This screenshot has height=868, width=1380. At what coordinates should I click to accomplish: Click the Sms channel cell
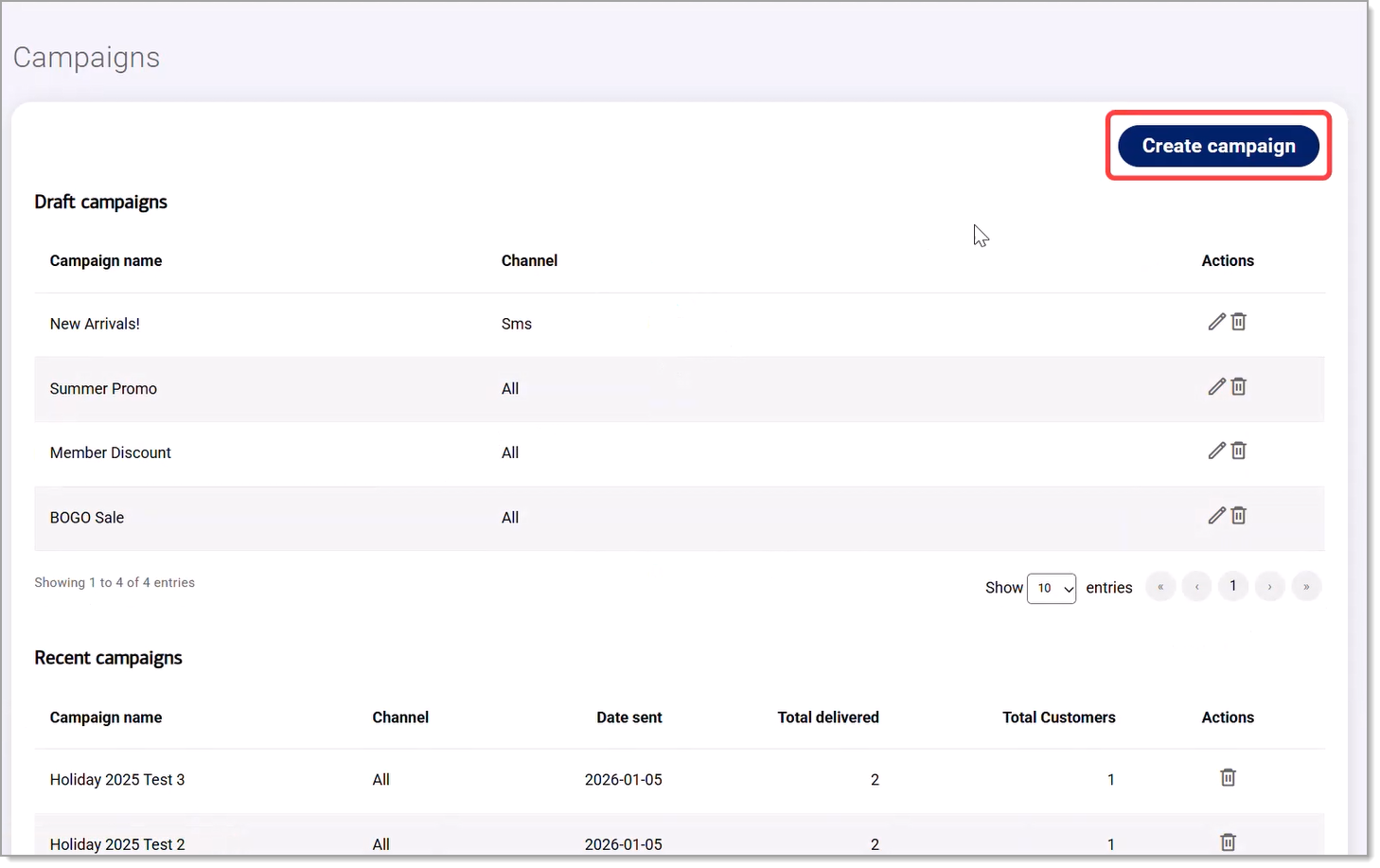click(x=517, y=324)
